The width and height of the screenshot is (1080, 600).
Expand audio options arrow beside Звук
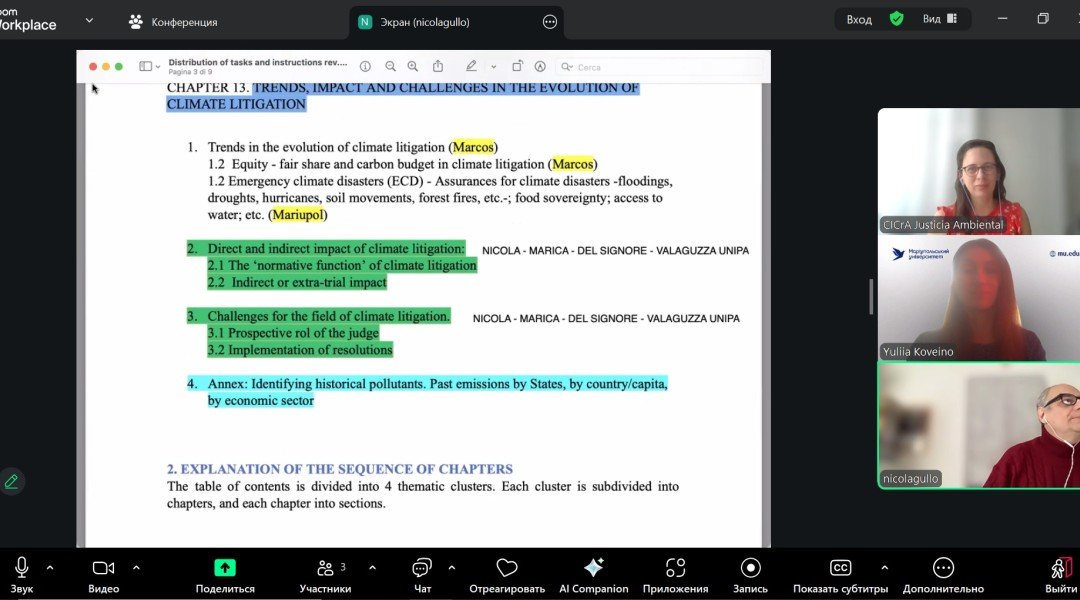tap(50, 567)
